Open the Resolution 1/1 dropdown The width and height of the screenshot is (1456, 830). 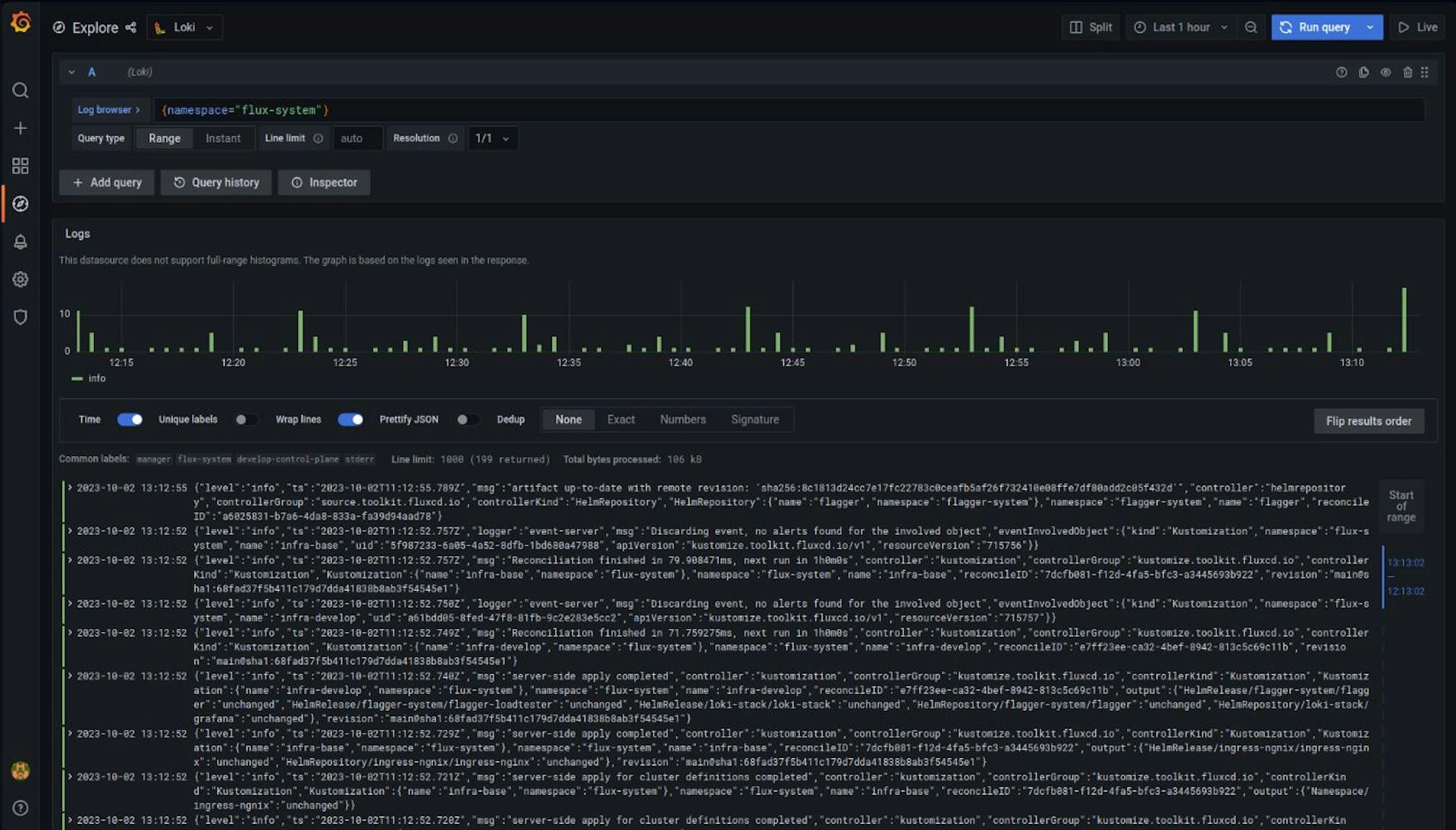[492, 138]
